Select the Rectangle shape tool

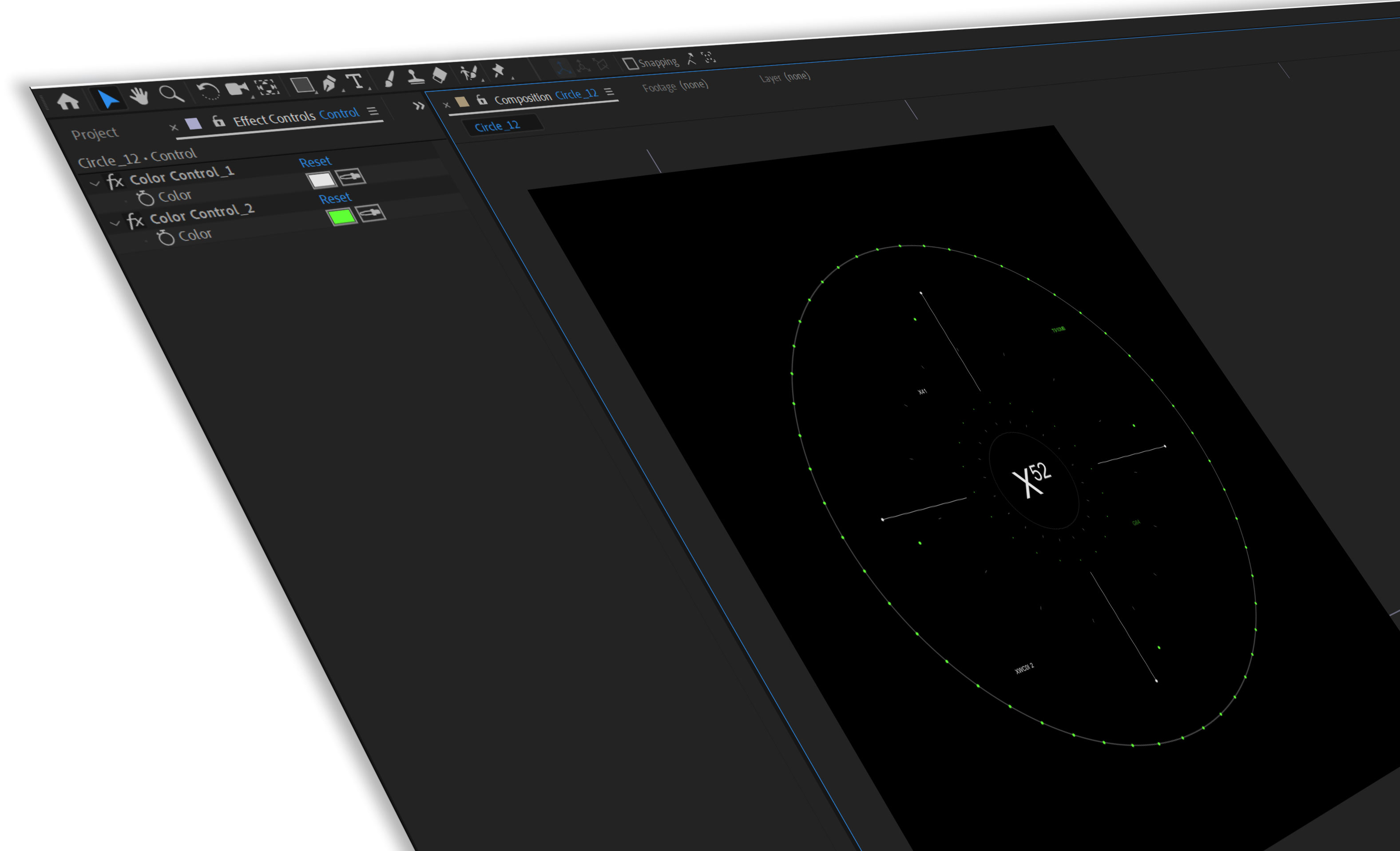[302, 85]
